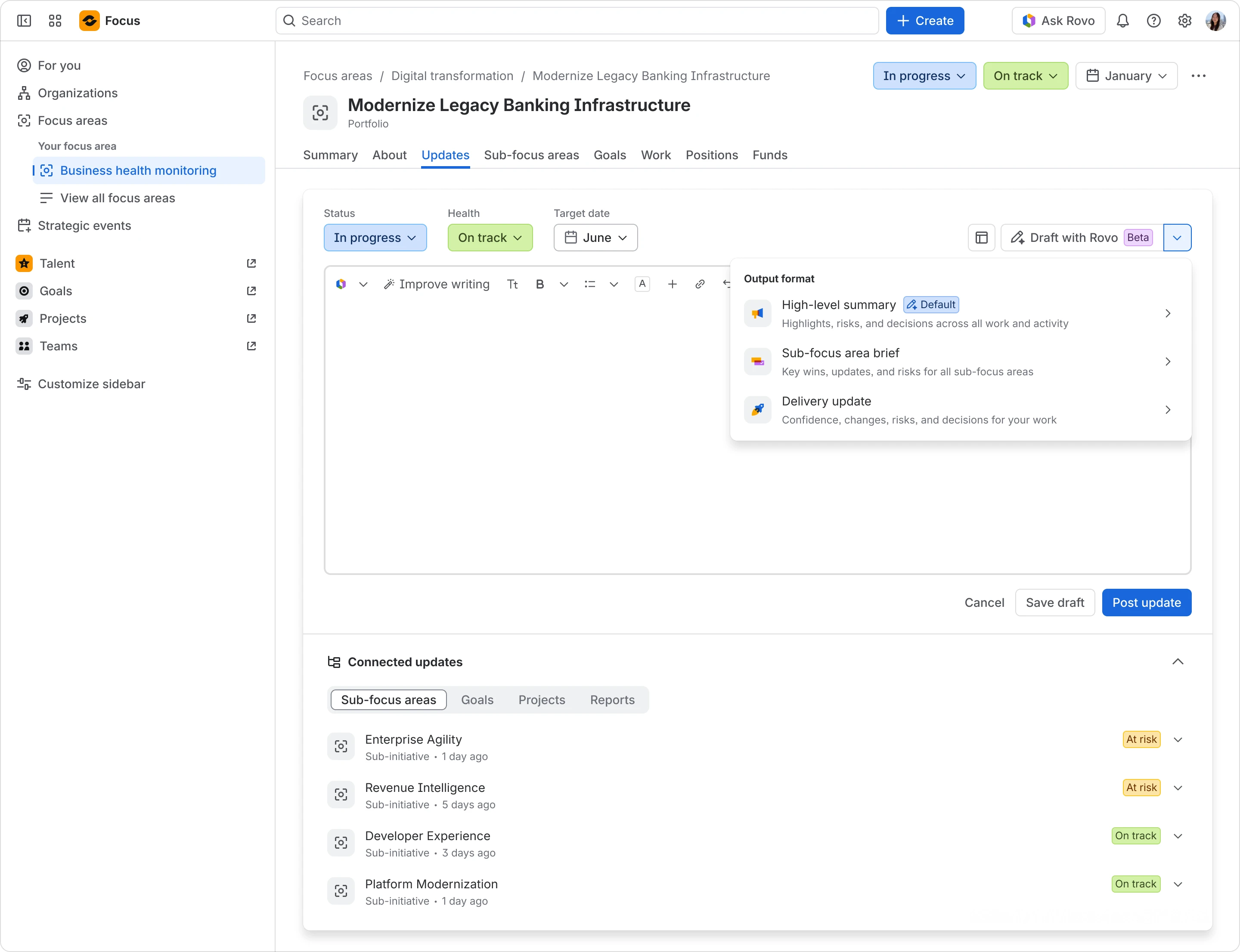Open the notifications bell
Image resolution: width=1240 pixels, height=952 pixels.
coord(1122,21)
